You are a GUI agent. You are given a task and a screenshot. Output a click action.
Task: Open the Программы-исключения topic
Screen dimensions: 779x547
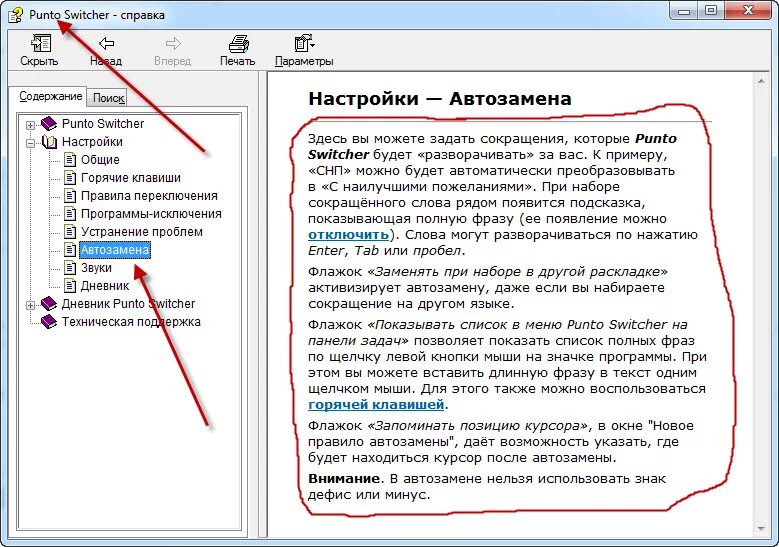151,214
